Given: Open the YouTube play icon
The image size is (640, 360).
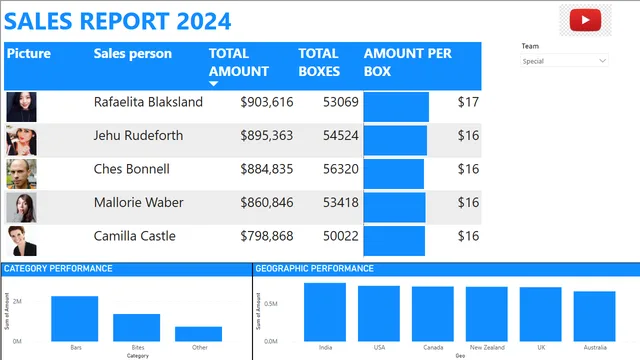Looking at the screenshot, I should pyautogui.click(x=585, y=20).
